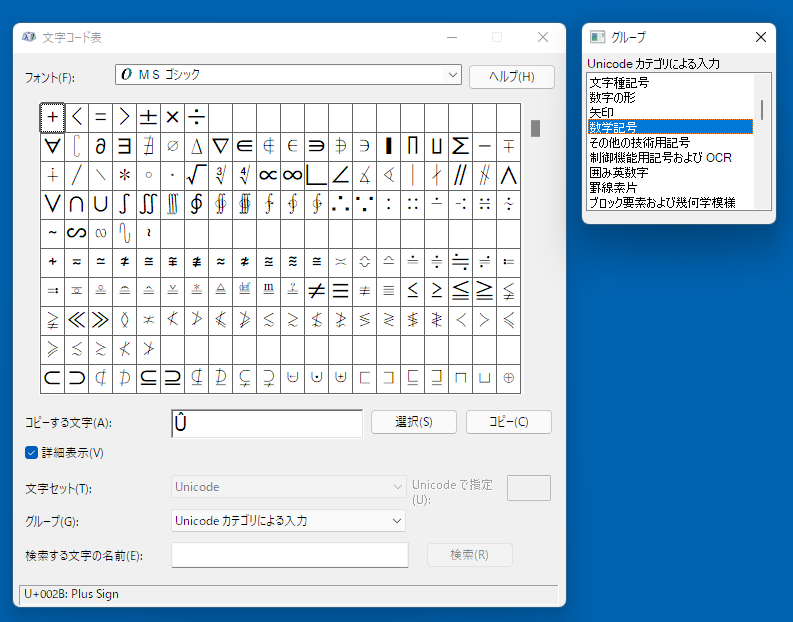Select the square root symbol √
This screenshot has height=622, width=793.
196,175
